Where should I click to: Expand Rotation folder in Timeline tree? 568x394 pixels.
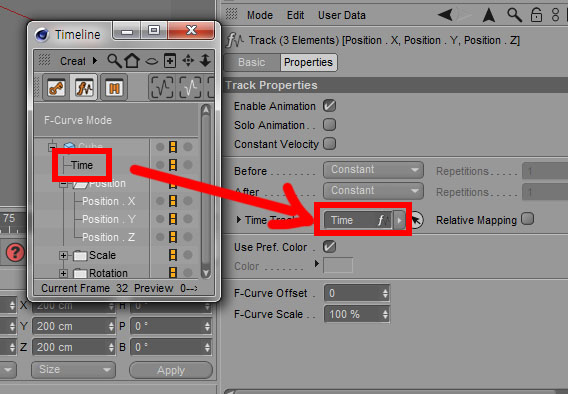(63, 273)
